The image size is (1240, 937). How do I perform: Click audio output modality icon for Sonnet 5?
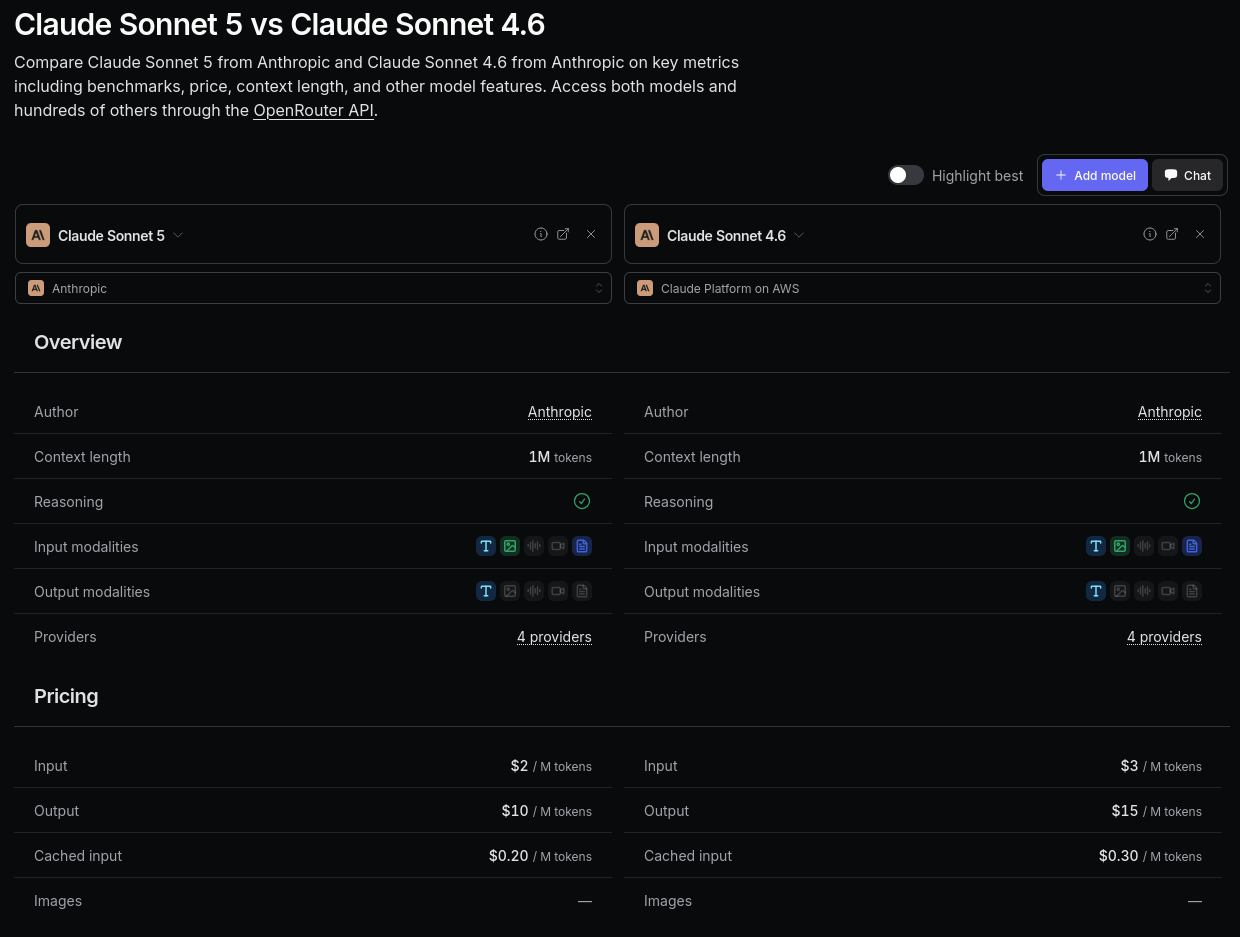(534, 591)
